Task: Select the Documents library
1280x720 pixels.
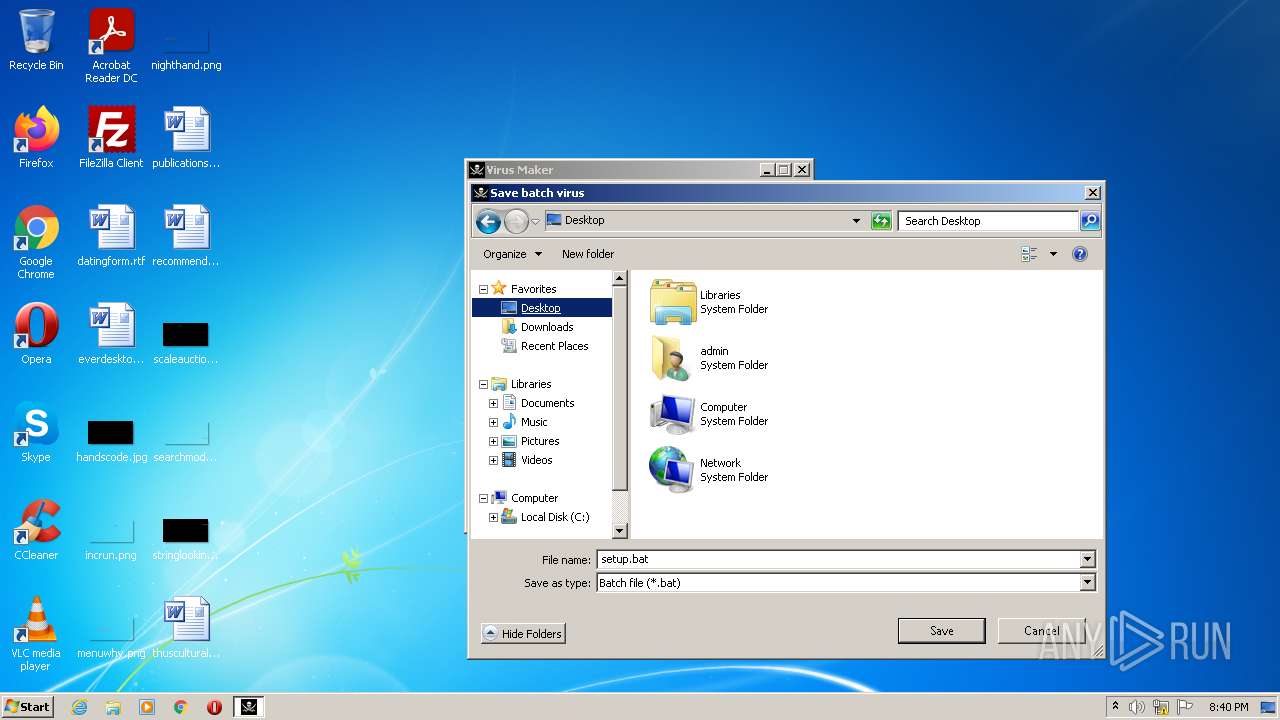Action: [x=547, y=403]
